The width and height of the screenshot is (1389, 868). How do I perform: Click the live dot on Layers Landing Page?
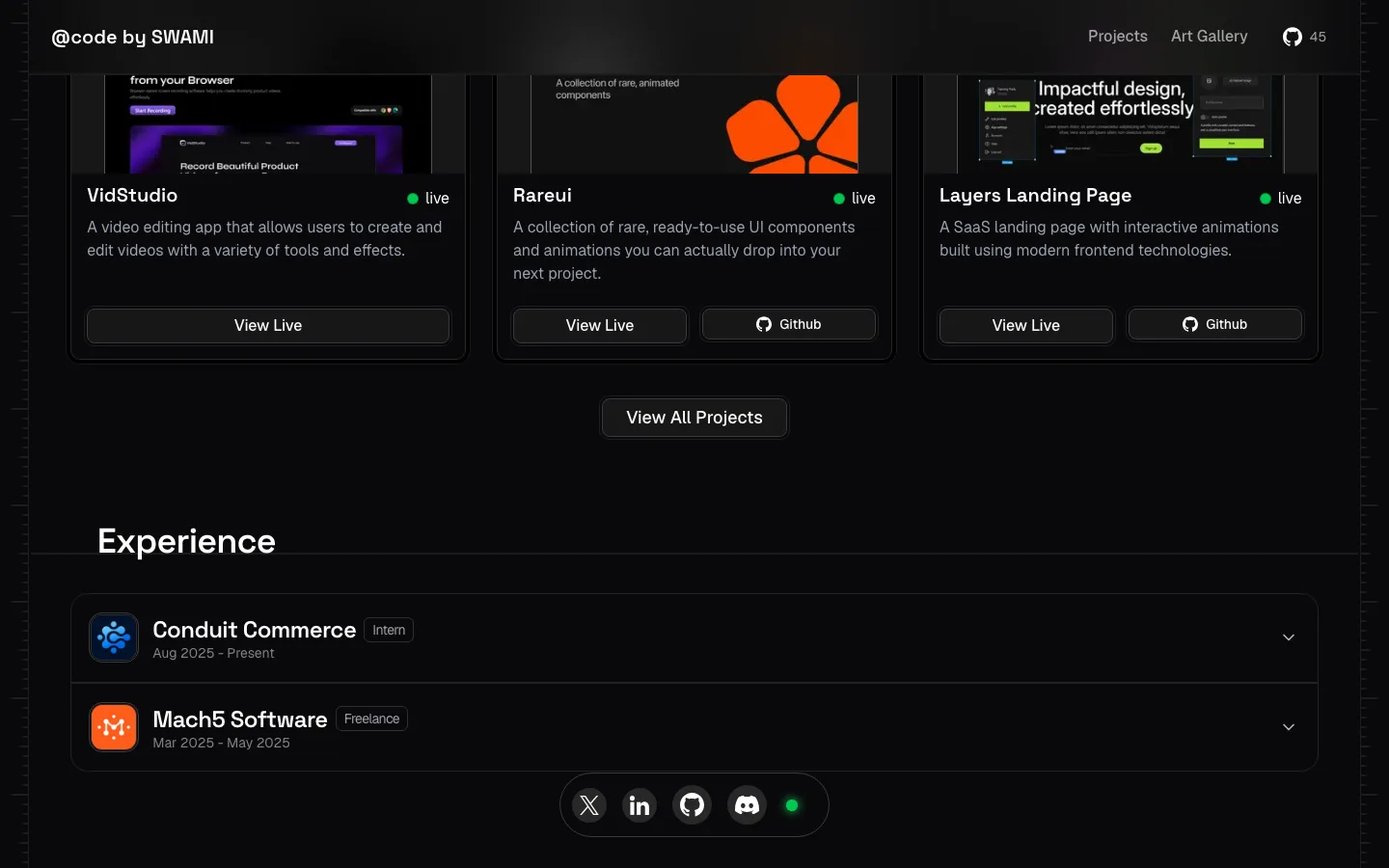1266,199
